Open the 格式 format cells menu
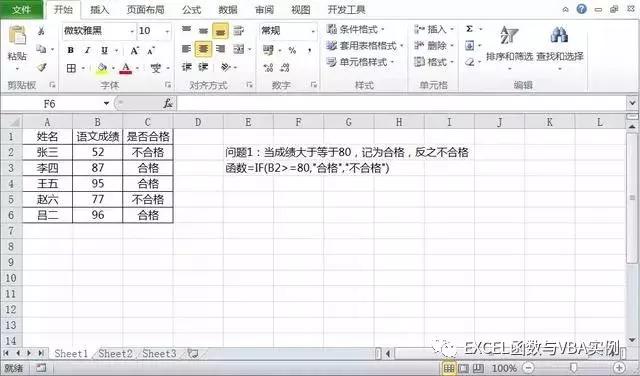 click(434, 62)
